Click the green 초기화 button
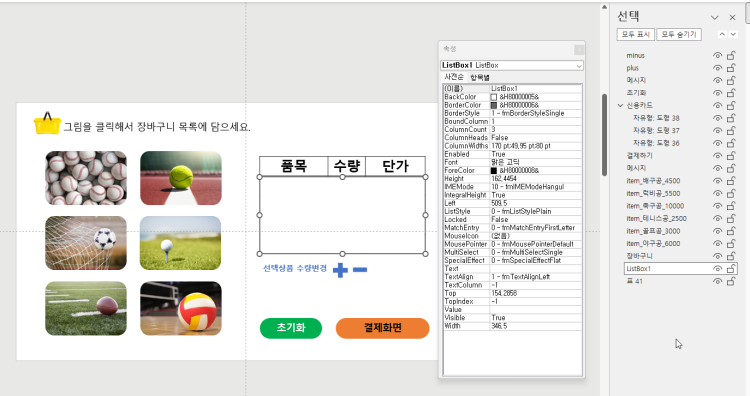 tap(291, 328)
